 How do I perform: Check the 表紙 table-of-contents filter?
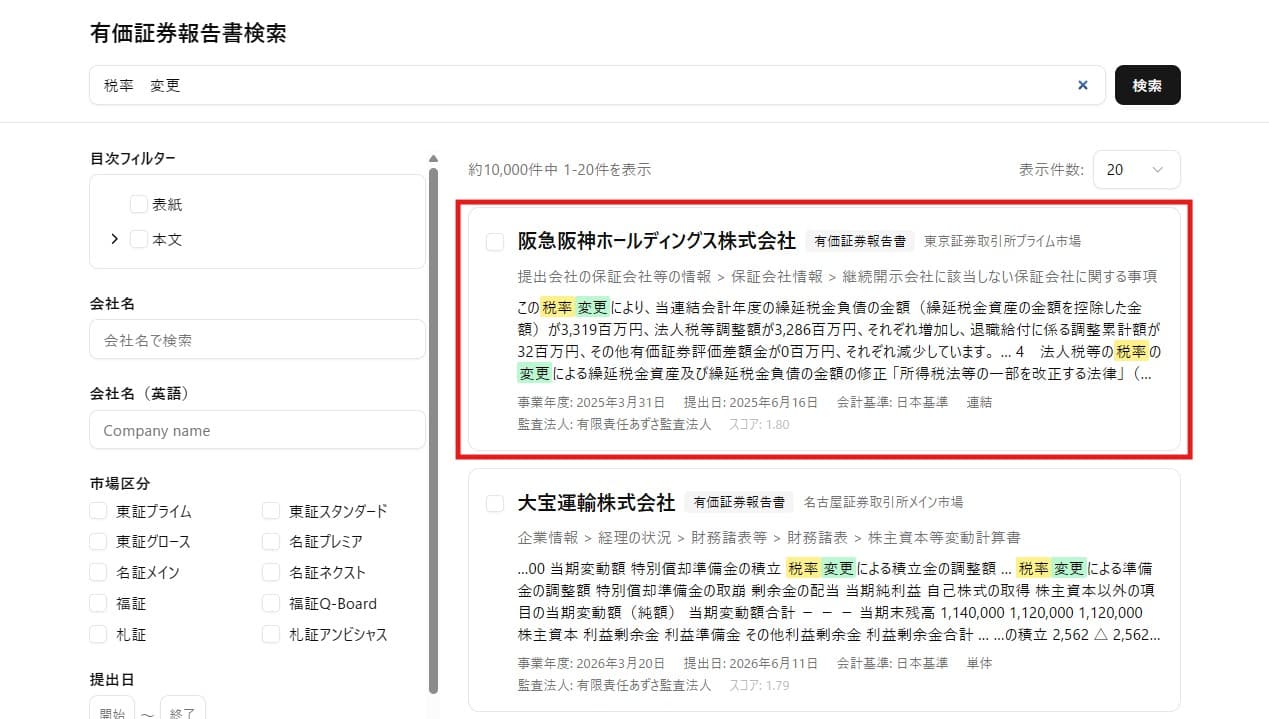point(139,204)
